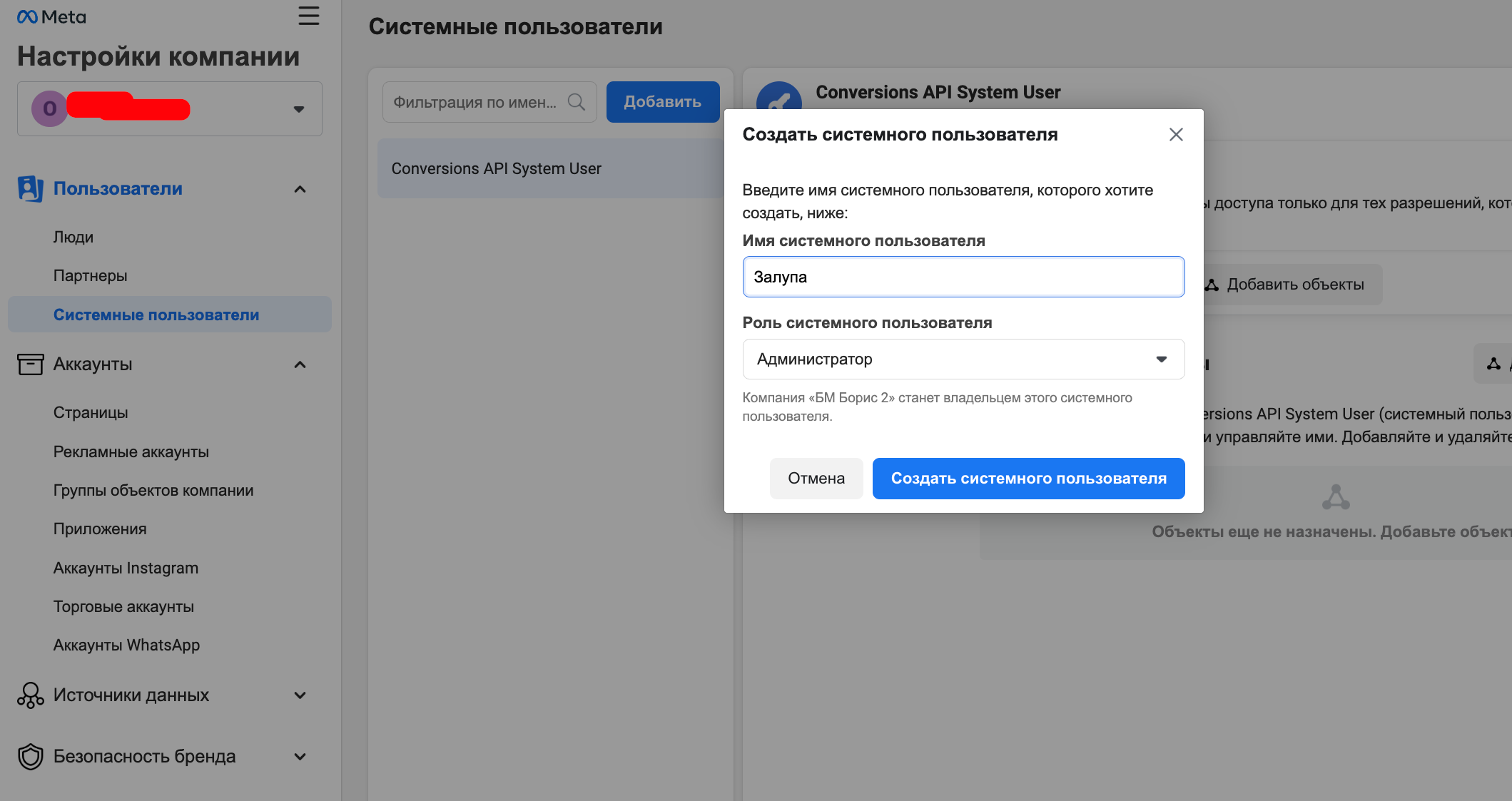1512x801 pixels.
Task: Collapse the Пользователи section
Action: pos(300,189)
